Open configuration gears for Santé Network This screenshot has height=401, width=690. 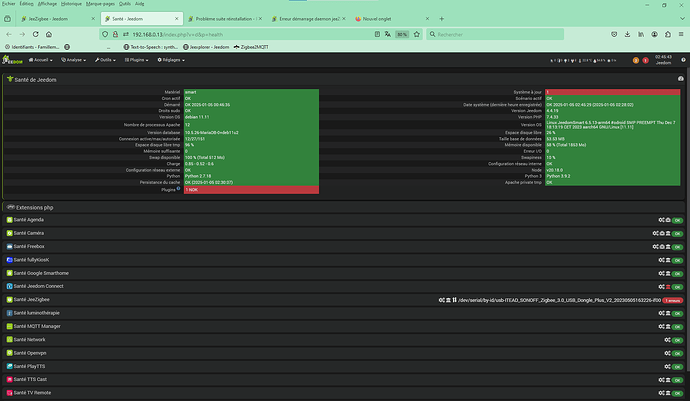tap(668, 340)
